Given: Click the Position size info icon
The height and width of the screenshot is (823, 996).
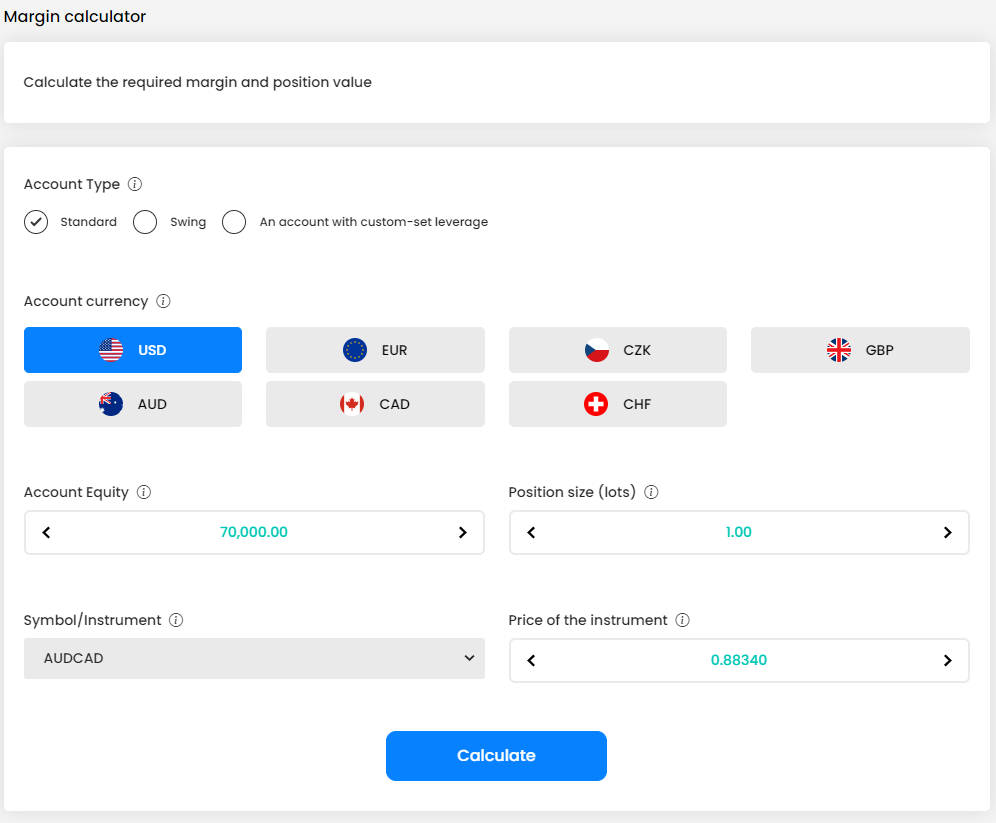Looking at the screenshot, I should [651, 492].
